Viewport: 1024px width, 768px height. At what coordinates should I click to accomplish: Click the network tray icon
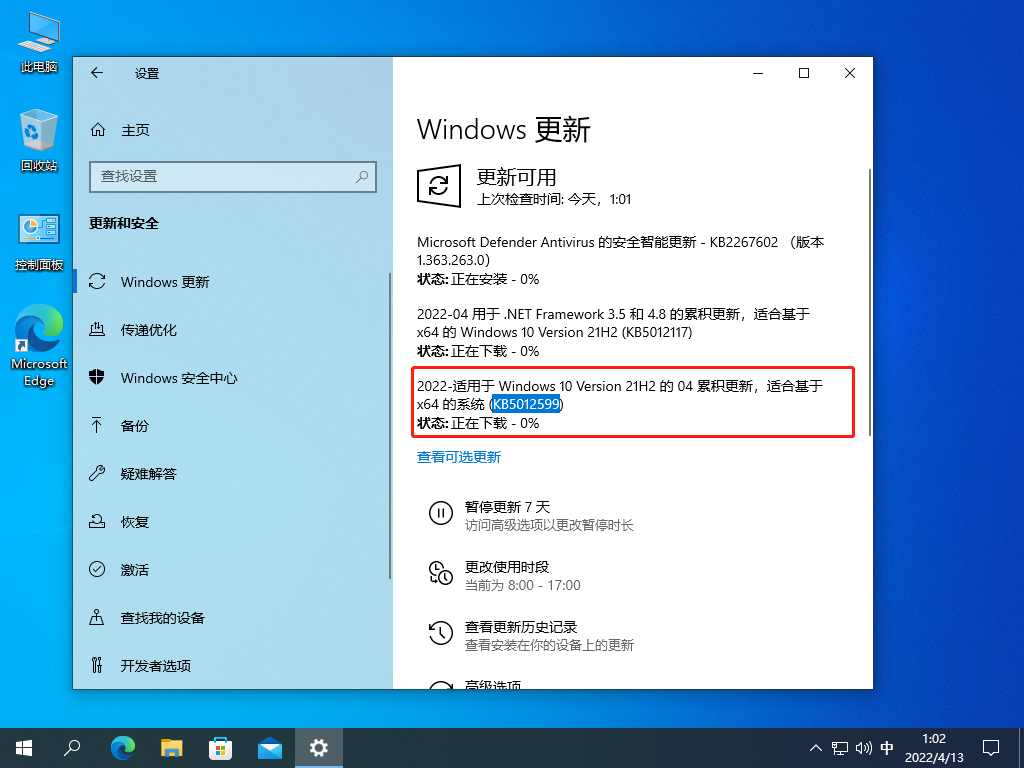[840, 748]
